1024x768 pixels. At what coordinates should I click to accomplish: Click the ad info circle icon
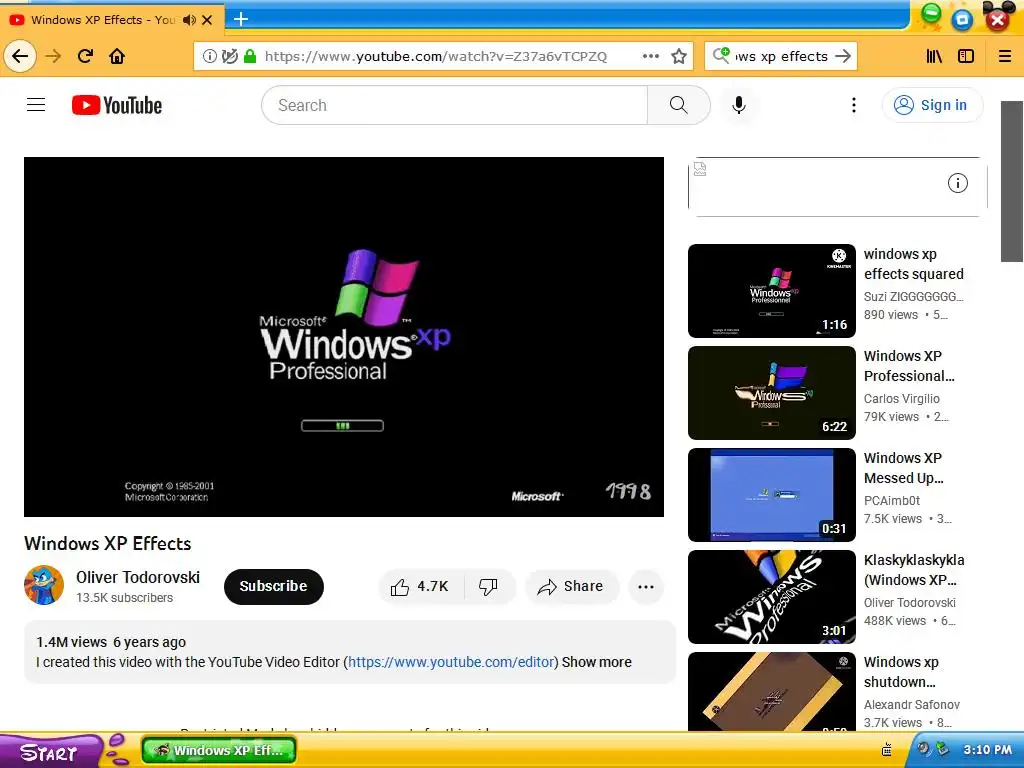[957, 183]
